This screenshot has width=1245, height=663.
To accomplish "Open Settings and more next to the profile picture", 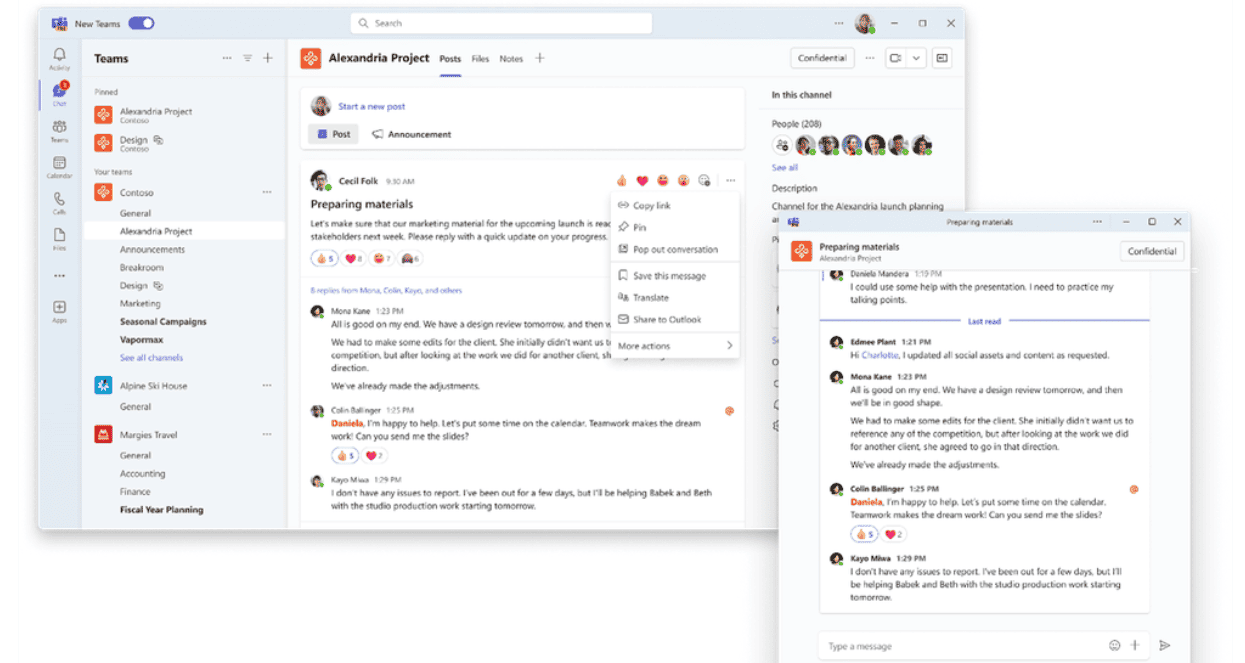I will [x=838, y=23].
